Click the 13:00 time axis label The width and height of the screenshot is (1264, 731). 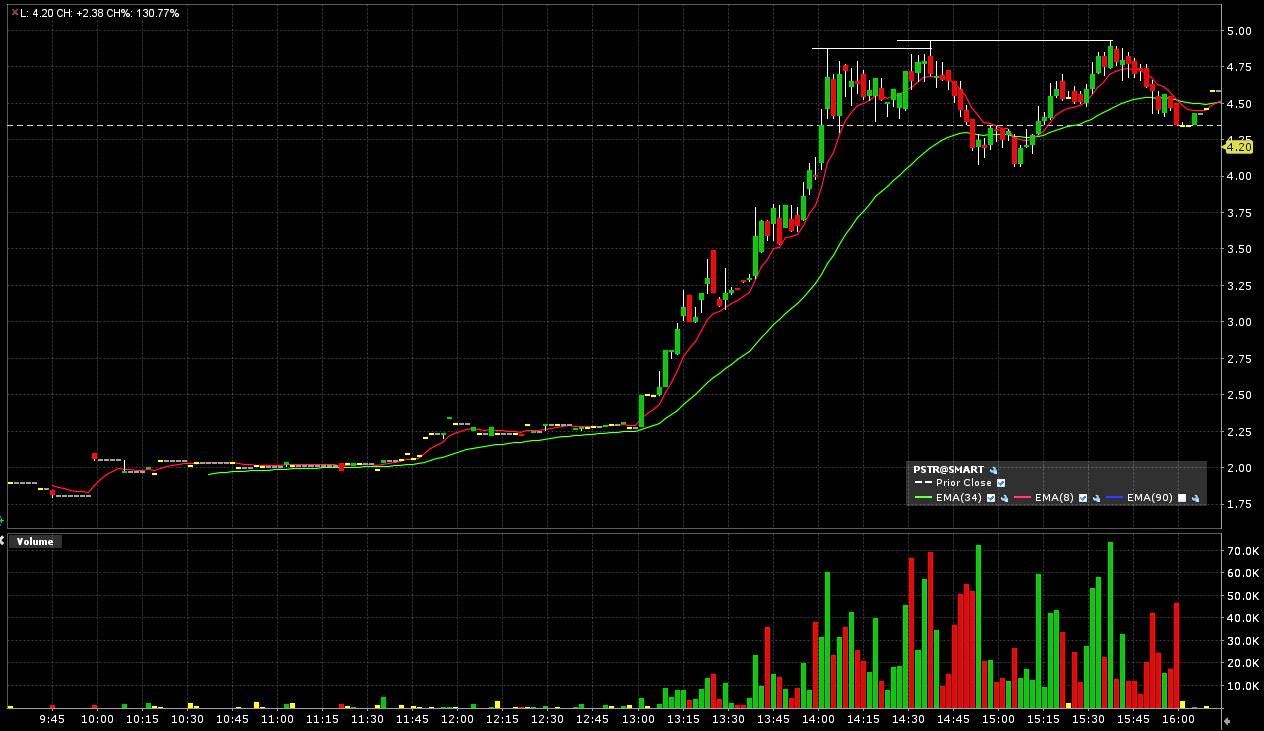pos(638,719)
